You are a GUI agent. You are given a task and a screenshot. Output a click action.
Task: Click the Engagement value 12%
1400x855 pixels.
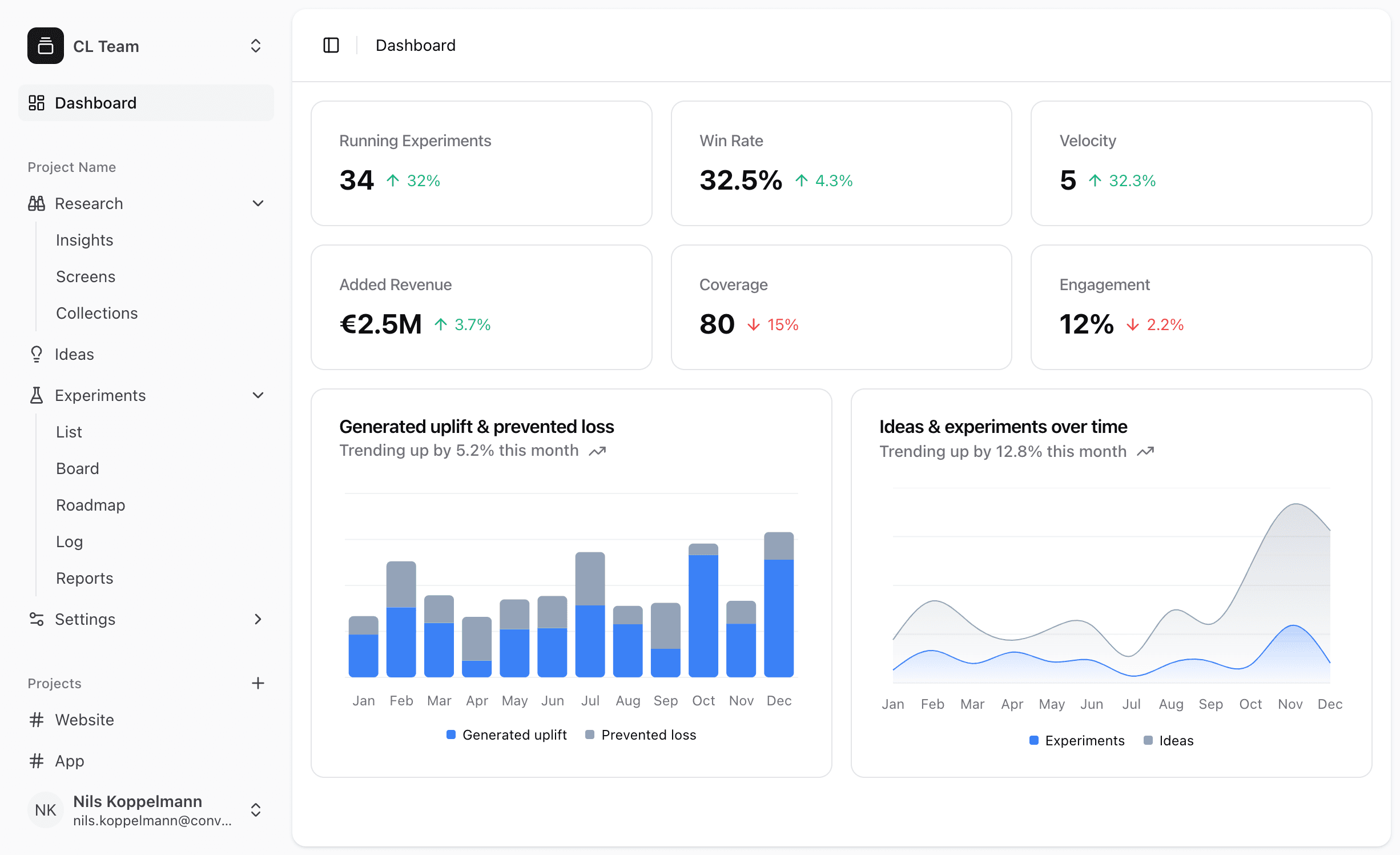point(1087,324)
